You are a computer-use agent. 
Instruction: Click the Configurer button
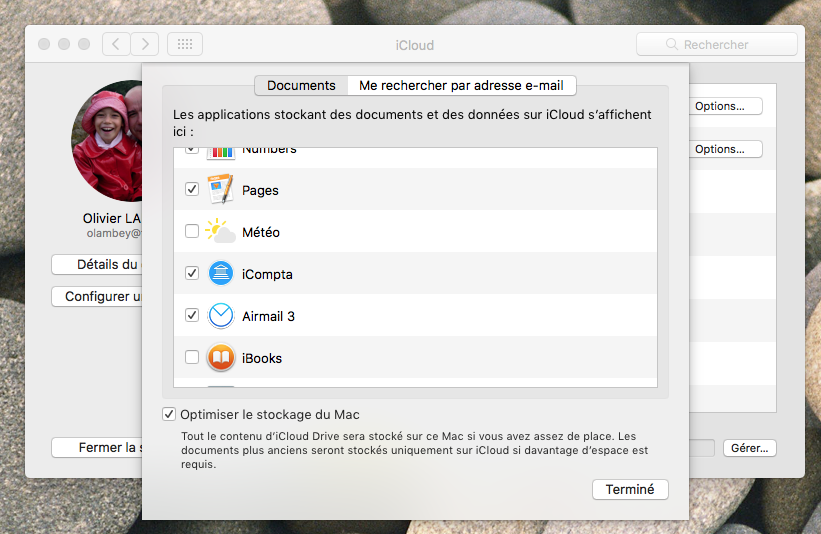(x=97, y=296)
